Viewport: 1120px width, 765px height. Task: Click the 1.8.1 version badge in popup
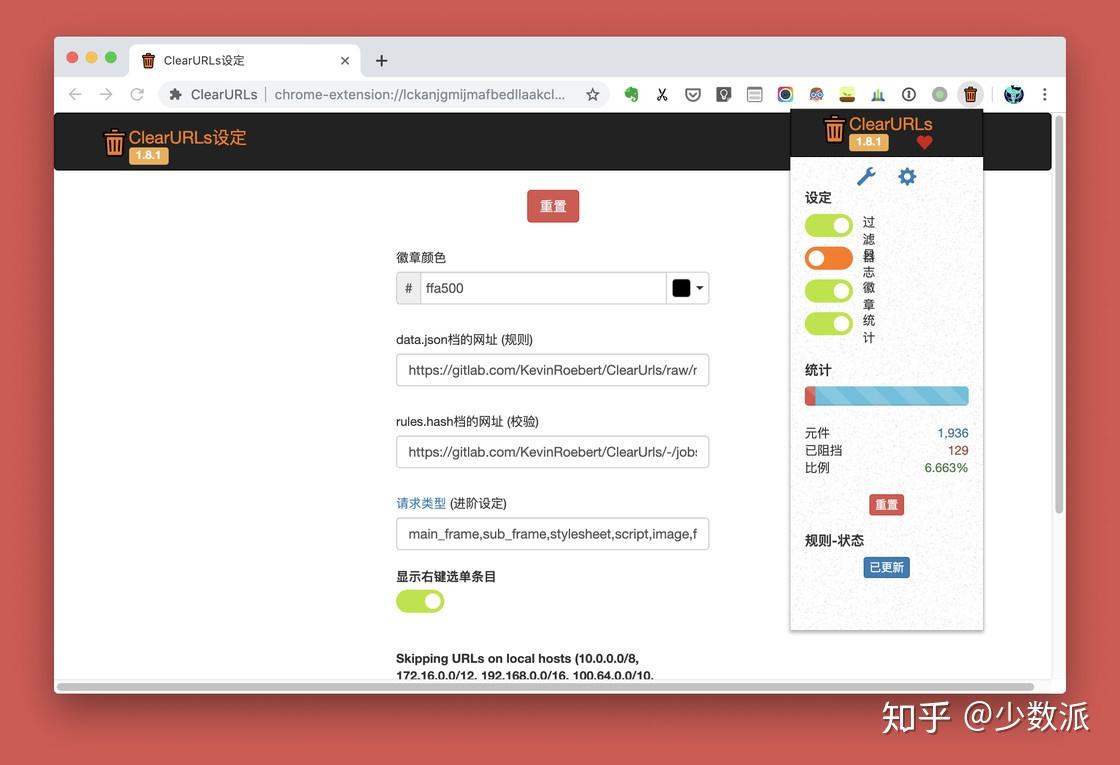point(869,142)
